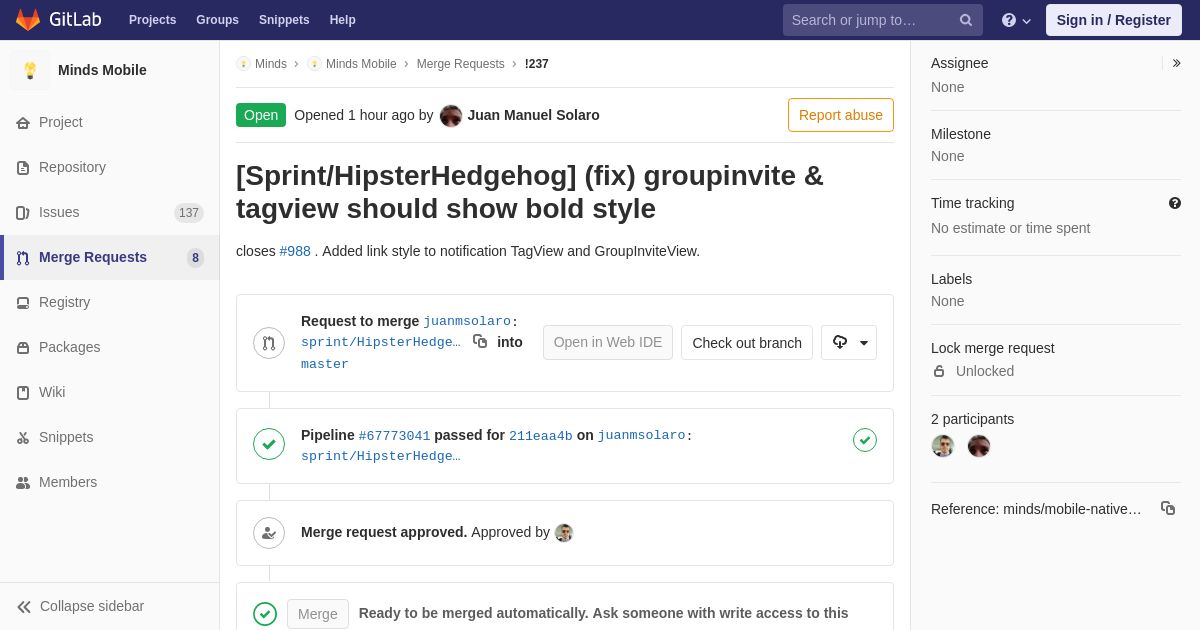The width and height of the screenshot is (1200, 630).
Task: Open Registry in sidebar
Action: [x=110, y=302]
